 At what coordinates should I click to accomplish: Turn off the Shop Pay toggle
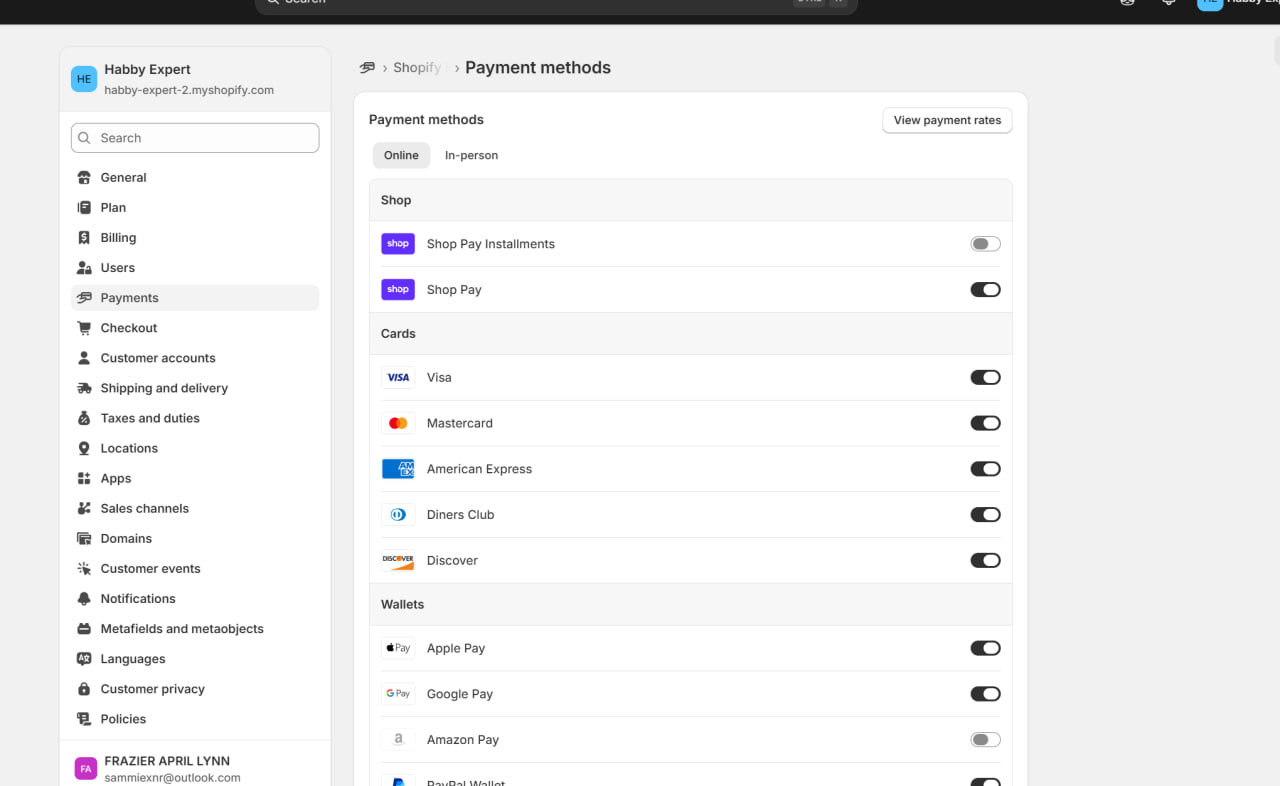click(x=985, y=290)
